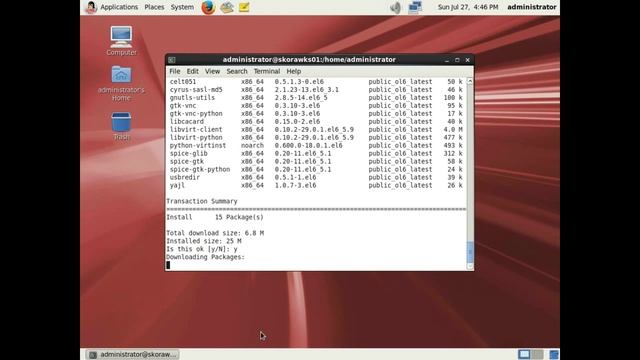640x360 pixels.
Task: Click the 'cyrus-sasl-md5' package row
Action: point(316,90)
